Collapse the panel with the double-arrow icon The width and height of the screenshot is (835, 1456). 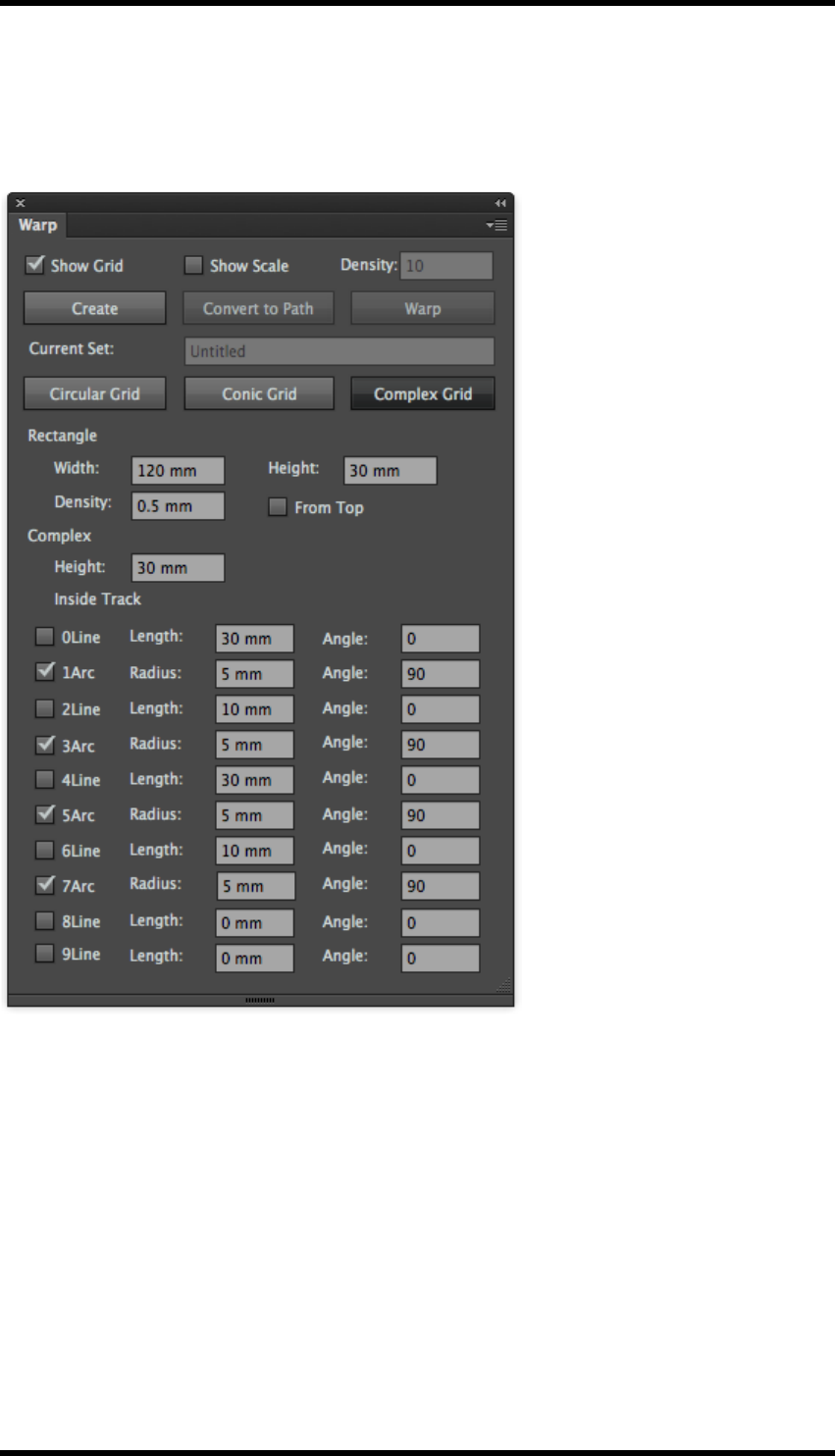pos(500,203)
